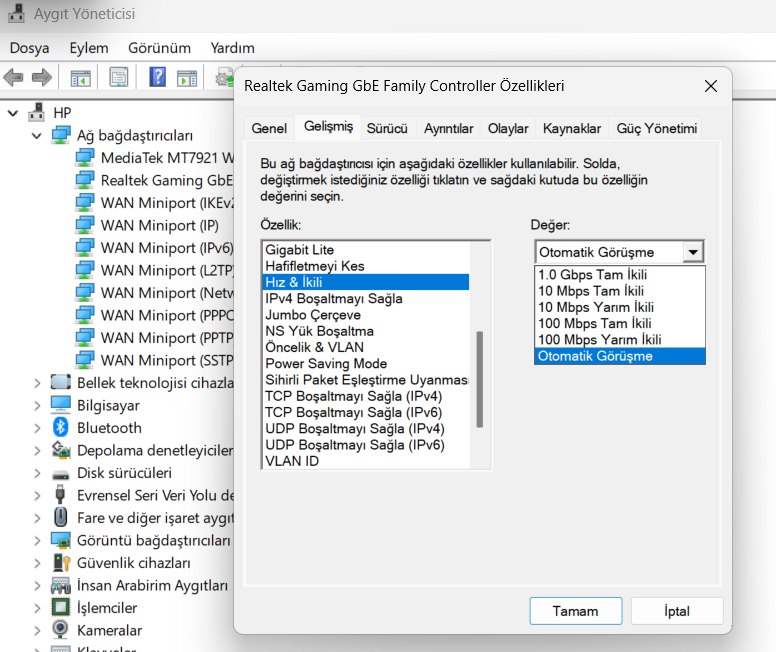Viewport: 776px width, 652px height.
Task: Click the Forward arrow toolbar icon
Action: [x=42, y=77]
